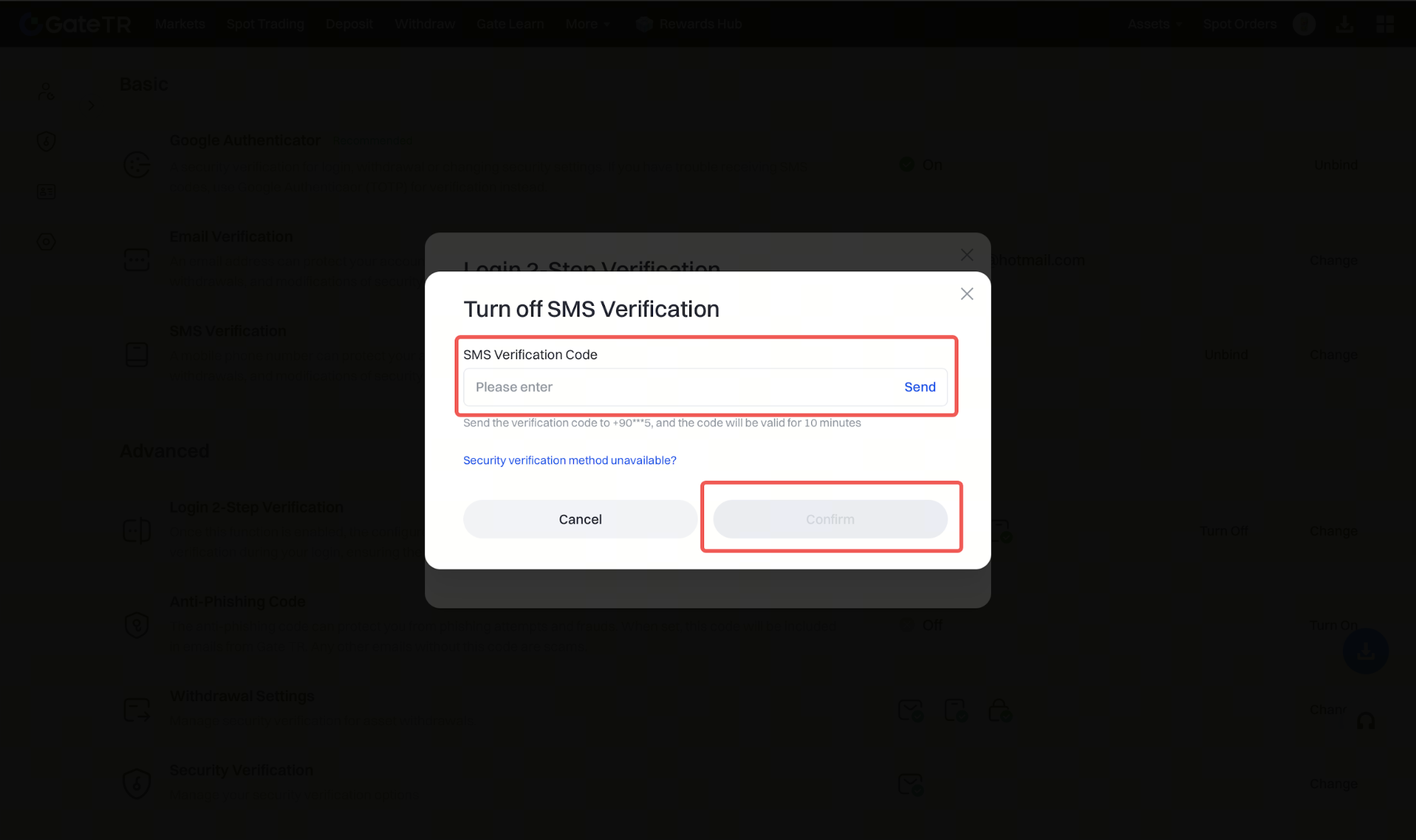
Task: Click the floating blue download button
Action: tap(1365, 651)
